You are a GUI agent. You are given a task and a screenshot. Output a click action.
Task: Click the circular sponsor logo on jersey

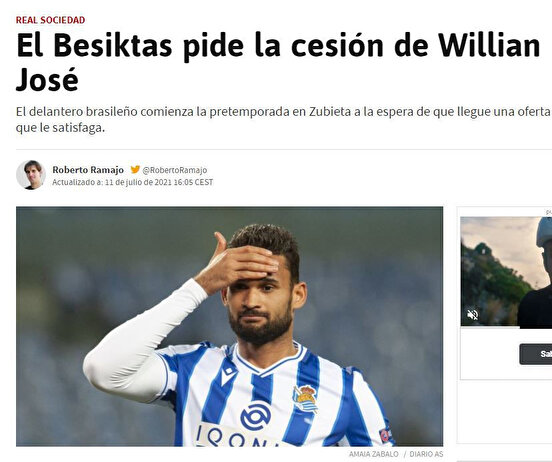point(256,416)
